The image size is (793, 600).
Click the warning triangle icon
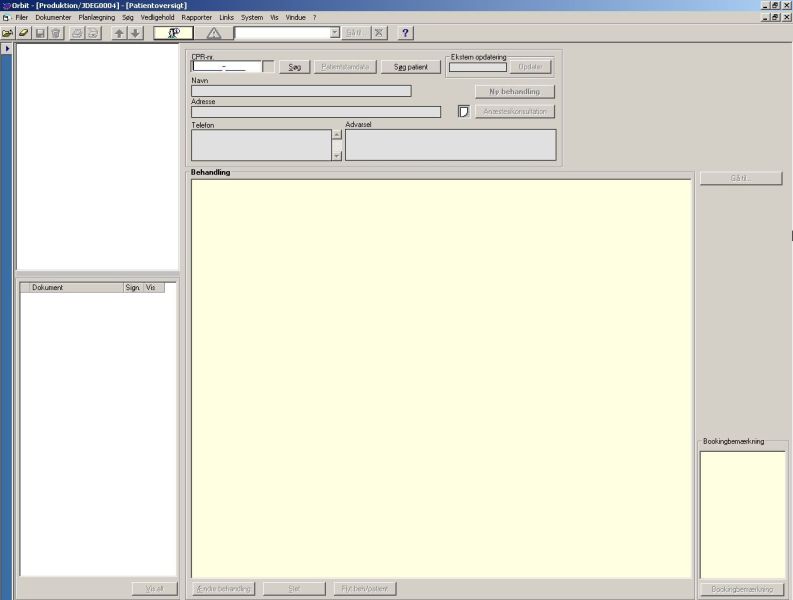coord(214,33)
